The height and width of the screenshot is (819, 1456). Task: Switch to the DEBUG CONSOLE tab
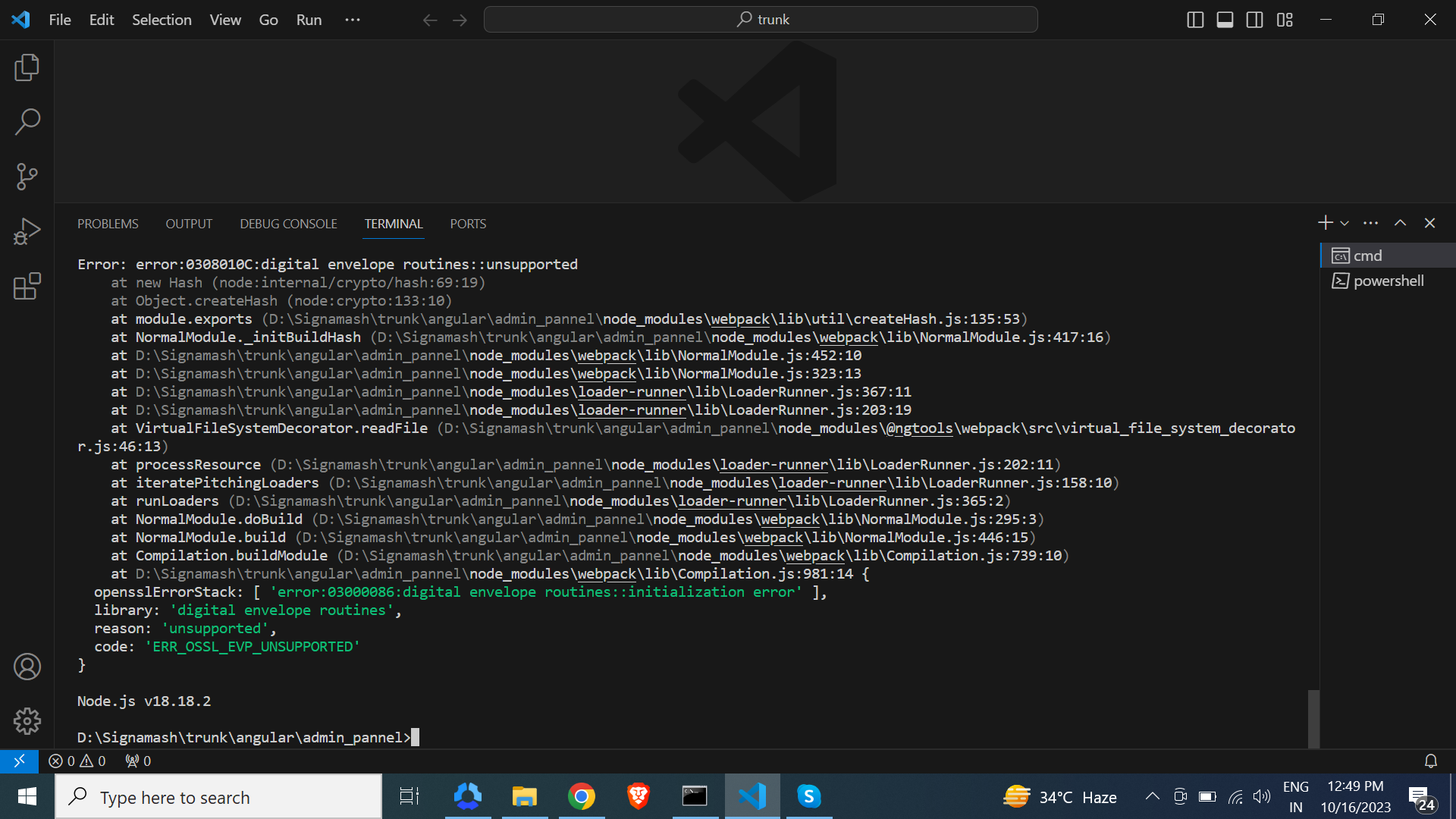(x=288, y=224)
